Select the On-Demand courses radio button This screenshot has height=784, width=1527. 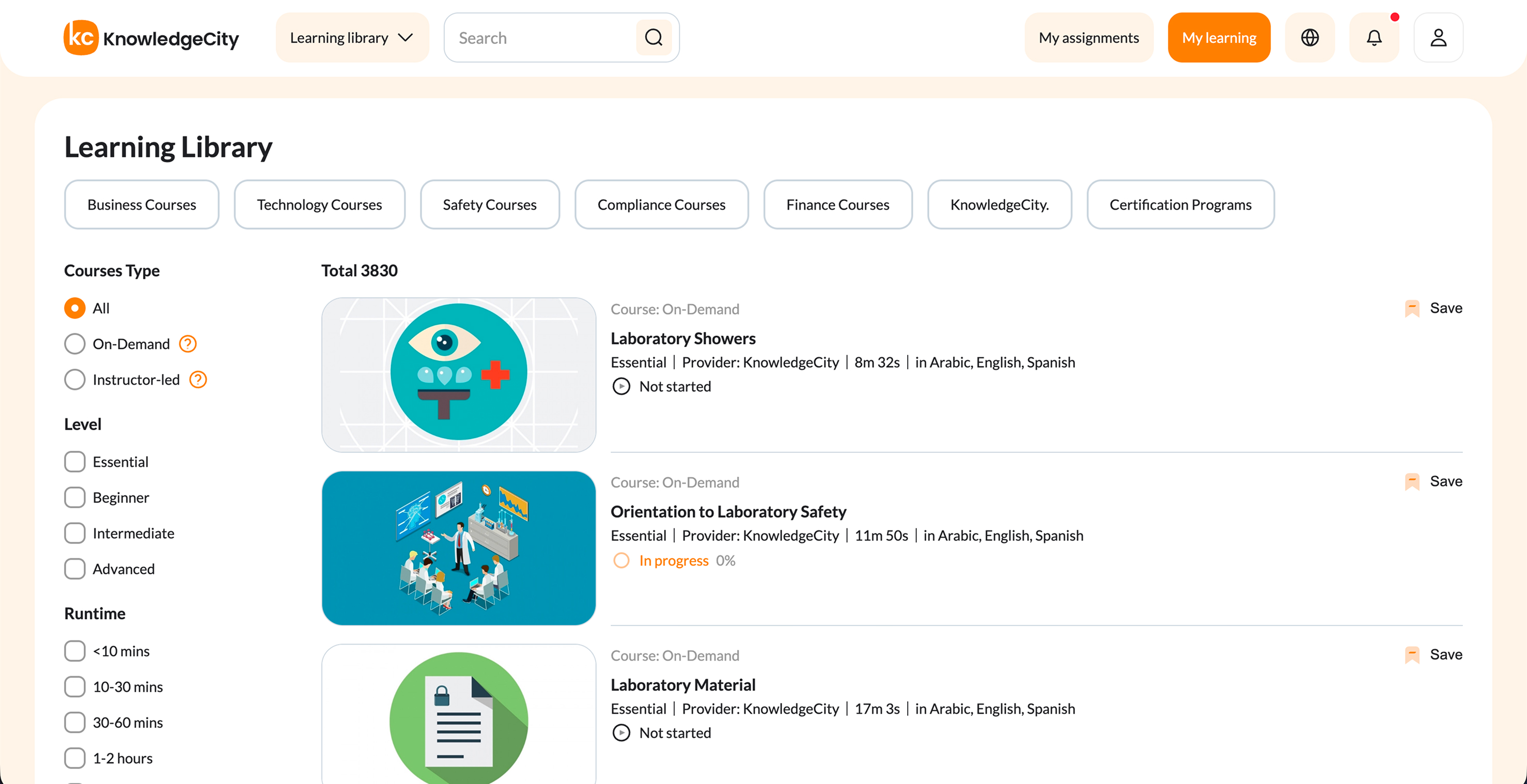click(x=75, y=343)
